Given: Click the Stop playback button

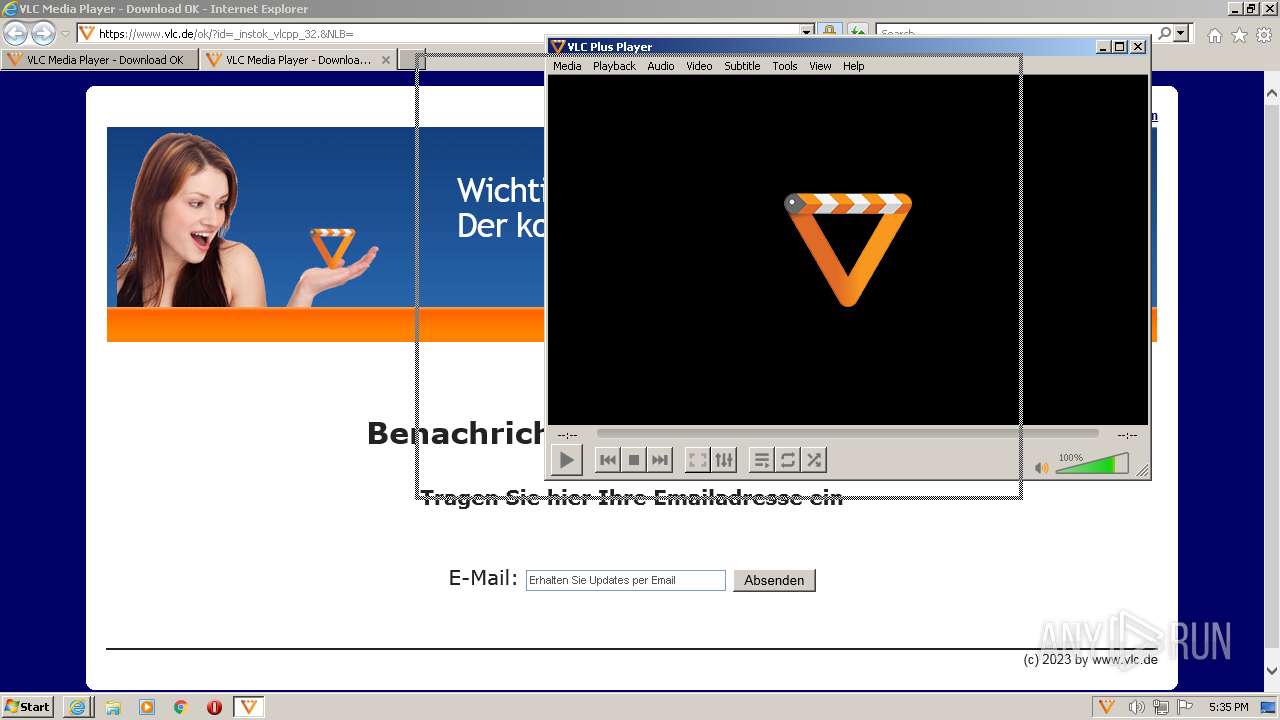Looking at the screenshot, I should point(633,460).
